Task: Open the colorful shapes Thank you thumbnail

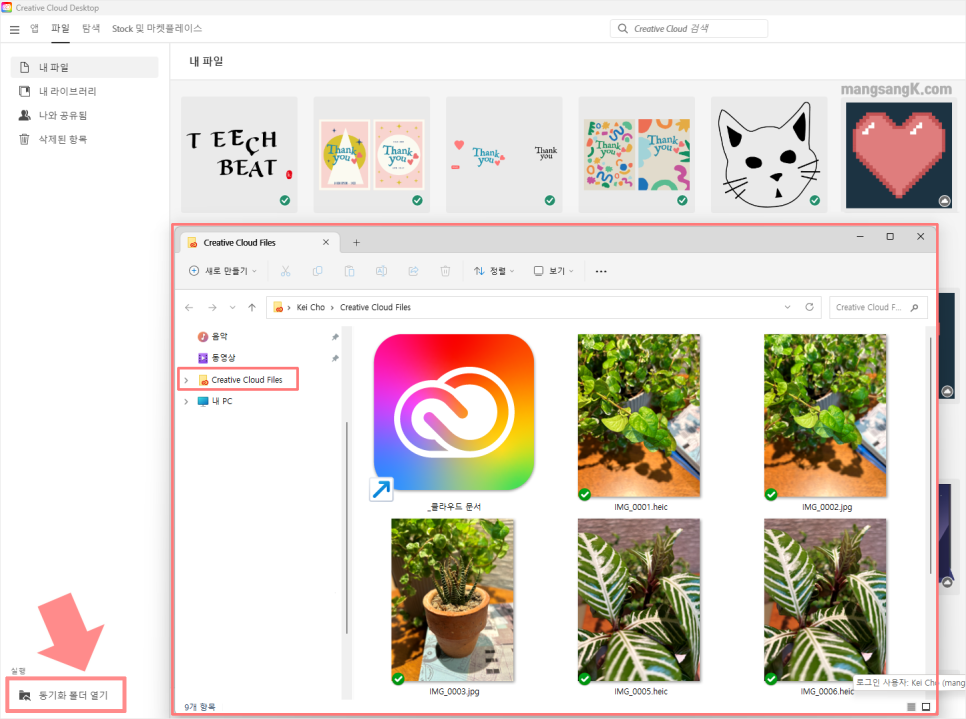Action: pos(636,154)
